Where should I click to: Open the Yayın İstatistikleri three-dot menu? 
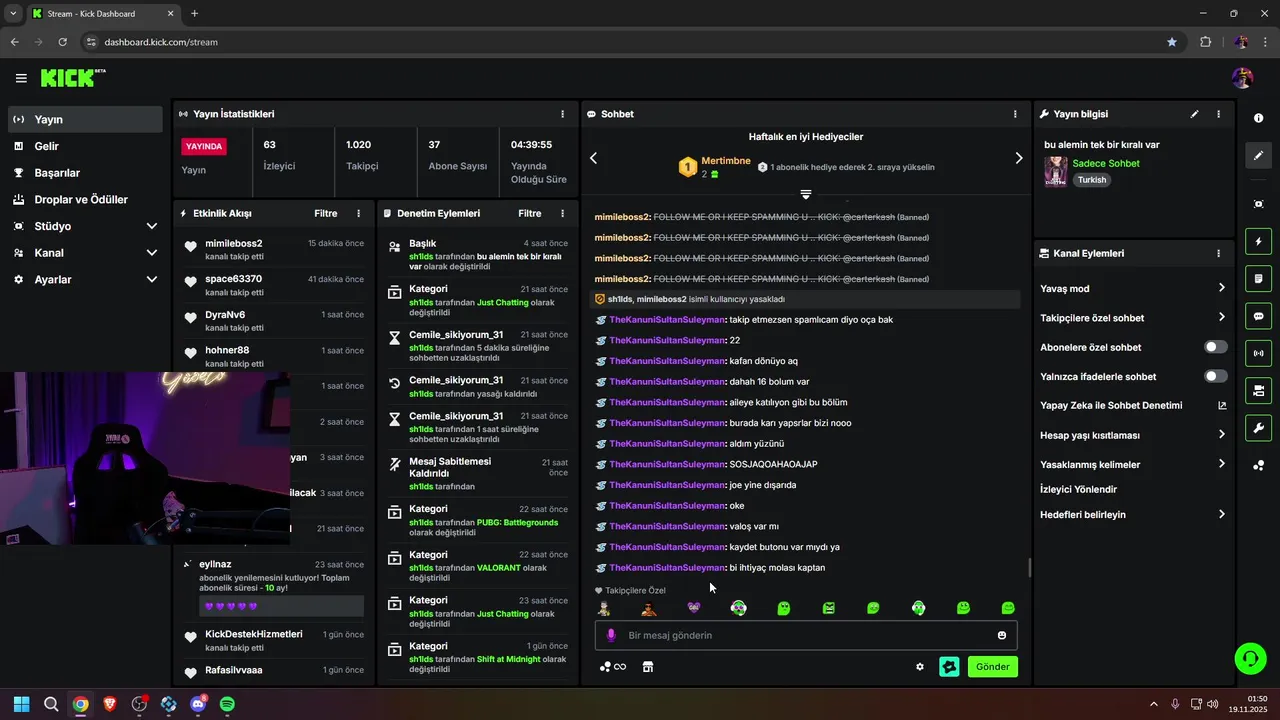562,114
